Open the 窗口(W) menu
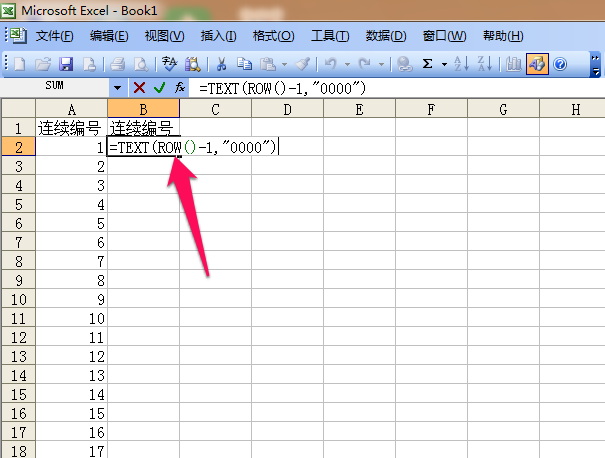This screenshot has width=605, height=458. click(x=444, y=36)
